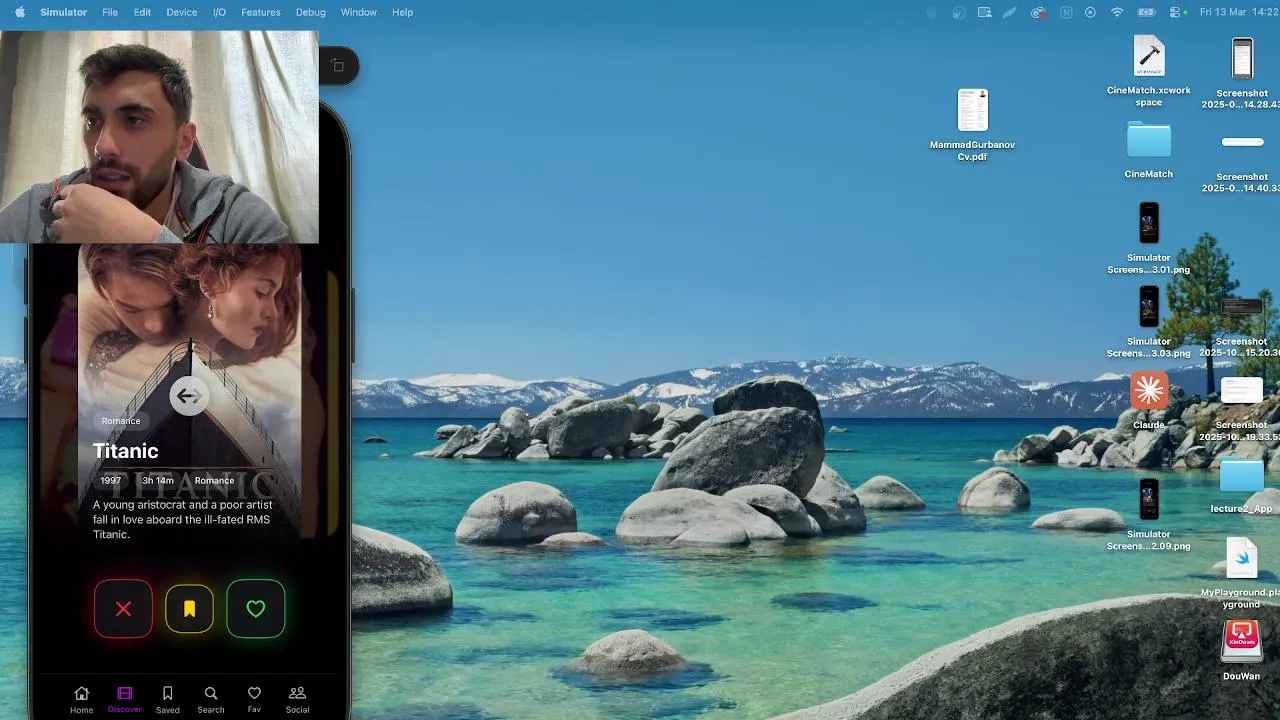Select the DouWan app icon
This screenshot has width=1280, height=720.
click(x=1242, y=650)
